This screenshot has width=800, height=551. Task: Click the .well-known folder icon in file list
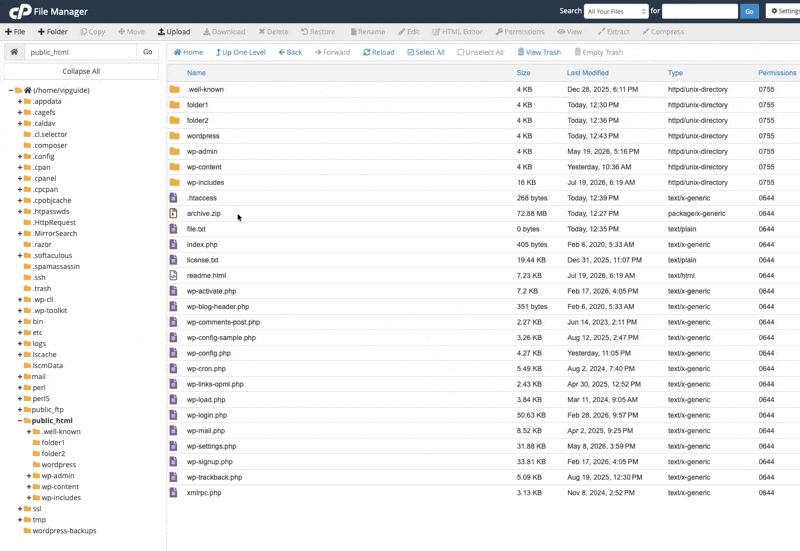click(x=174, y=89)
